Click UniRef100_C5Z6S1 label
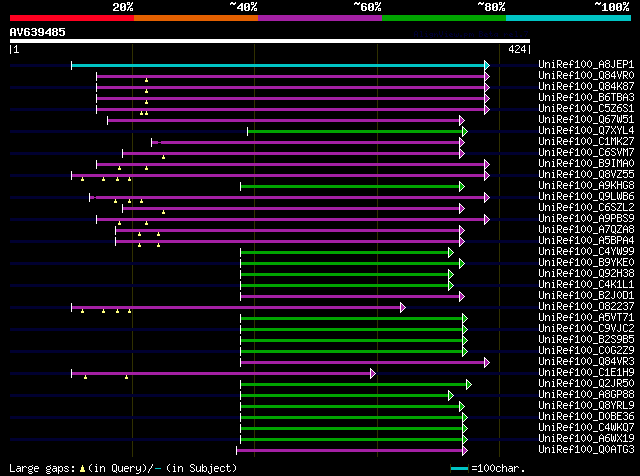Image resolution: width=640 pixels, height=476 pixels. (586, 108)
